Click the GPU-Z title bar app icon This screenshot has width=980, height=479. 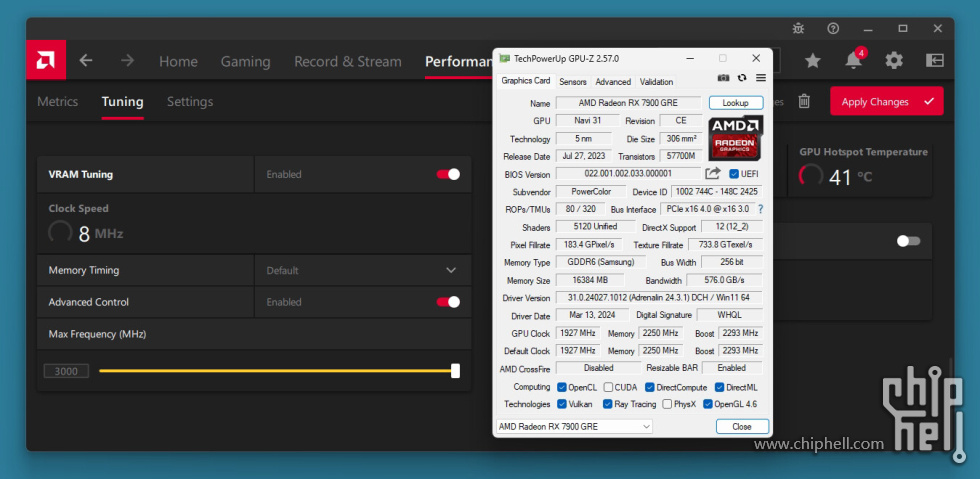click(504, 58)
